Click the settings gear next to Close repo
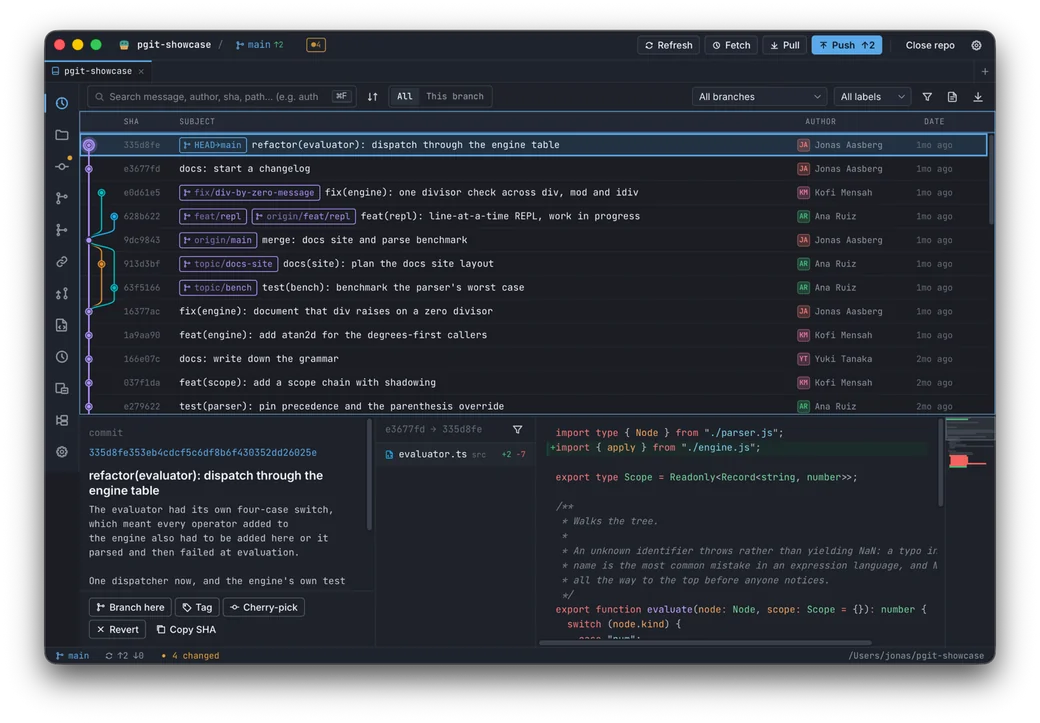Screen dimensions: 1040x723 (x=976, y=45)
